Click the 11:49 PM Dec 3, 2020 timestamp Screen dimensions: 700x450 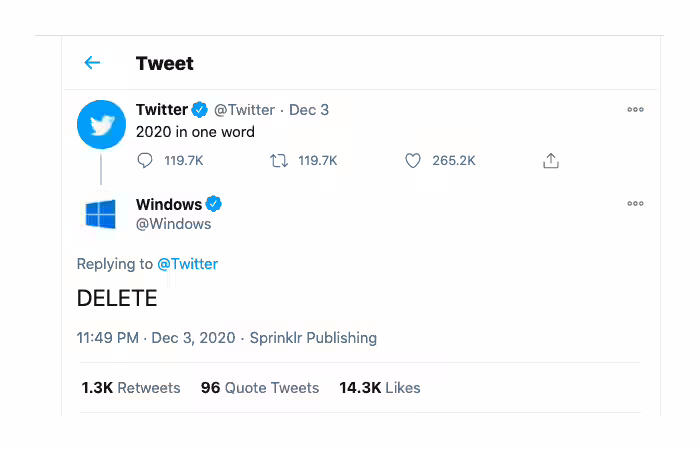click(x=156, y=338)
